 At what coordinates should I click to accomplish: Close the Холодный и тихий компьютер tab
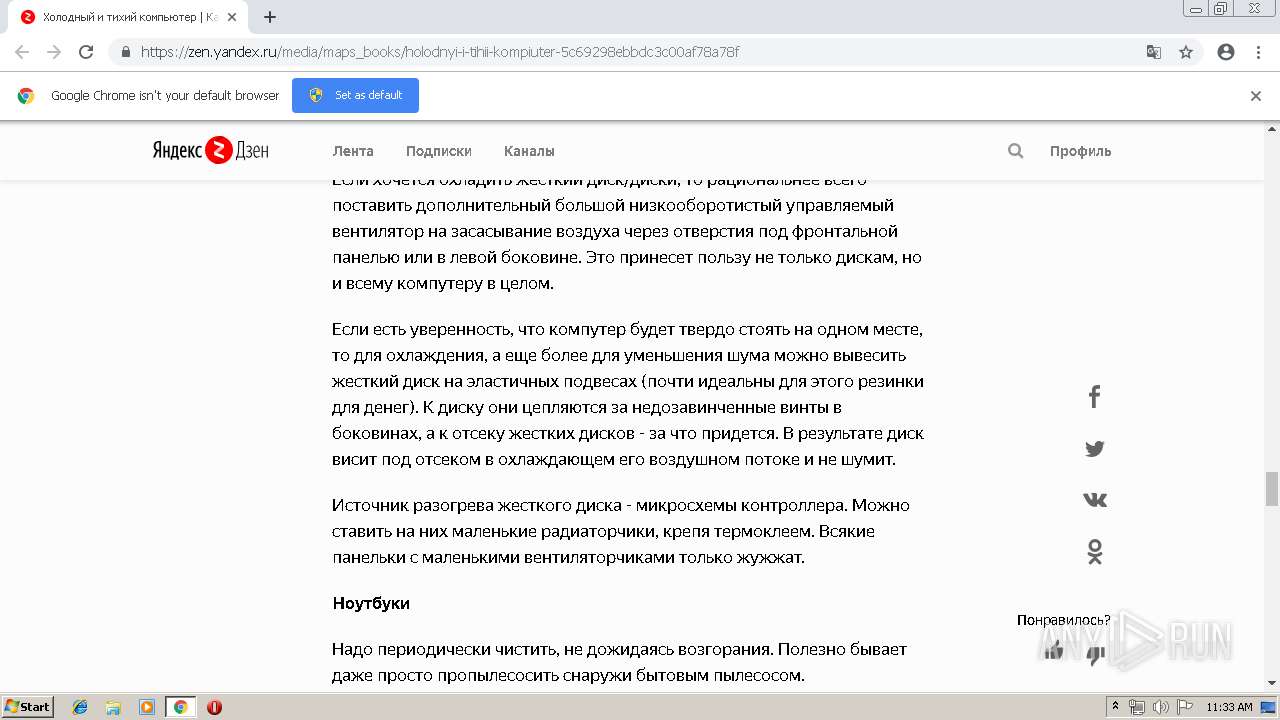pos(231,17)
